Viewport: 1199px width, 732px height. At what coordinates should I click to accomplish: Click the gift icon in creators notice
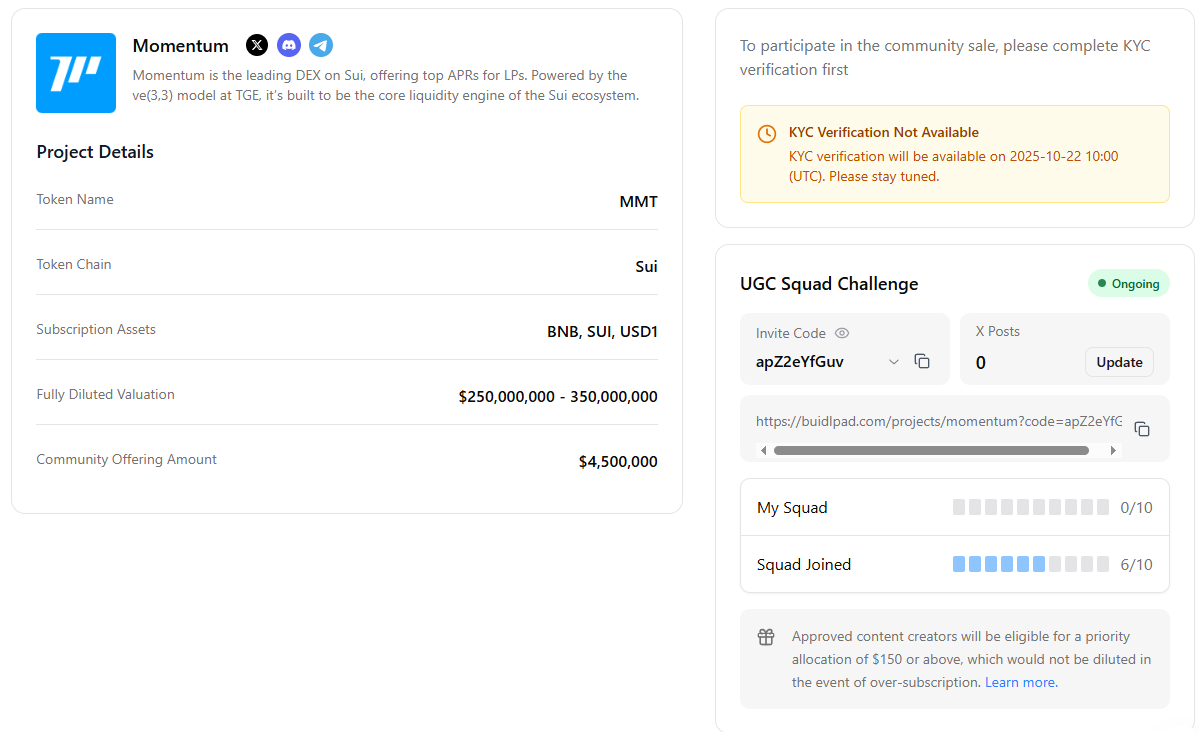point(766,636)
